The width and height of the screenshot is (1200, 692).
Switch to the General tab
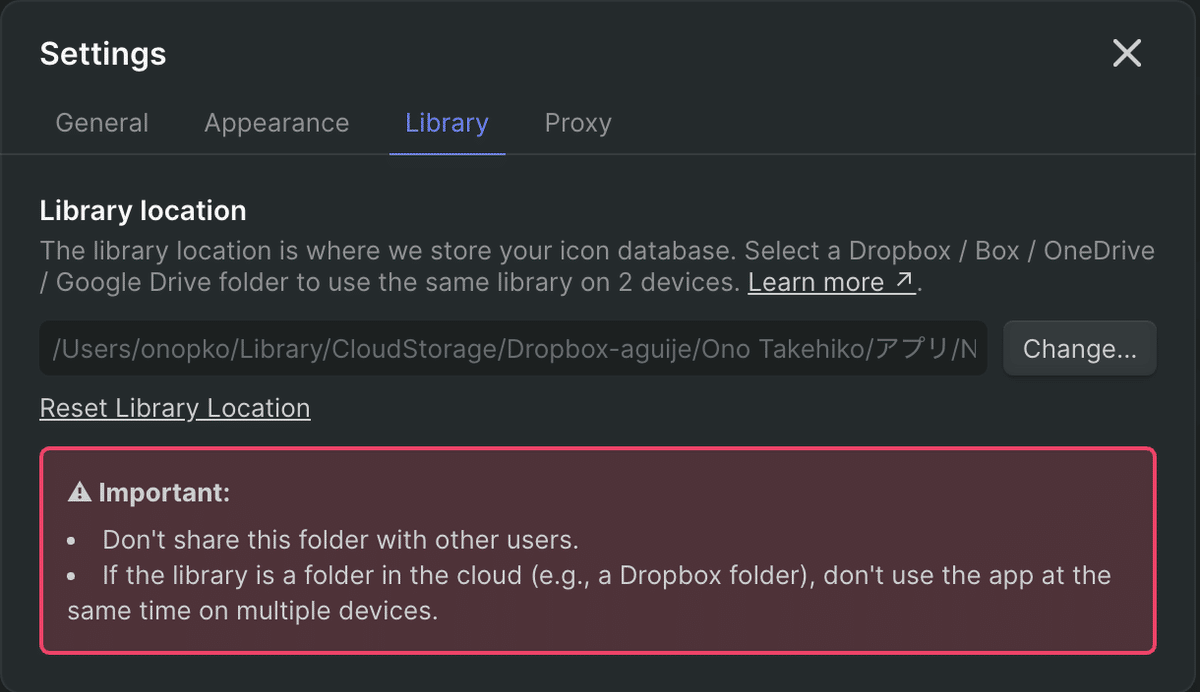[102, 123]
